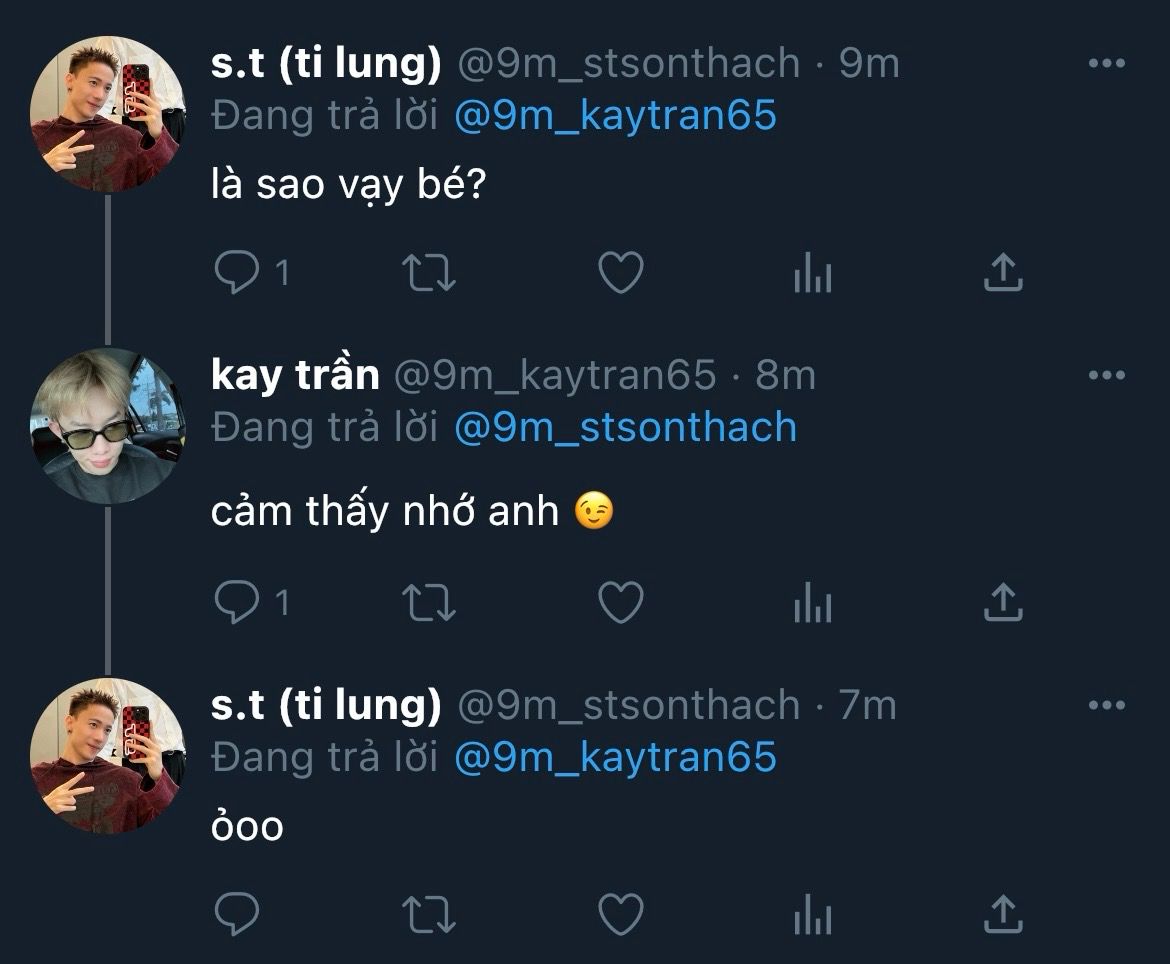This screenshot has height=964, width=1170.
Task: Reply to the "ỏoo" tweet
Action: (237, 913)
